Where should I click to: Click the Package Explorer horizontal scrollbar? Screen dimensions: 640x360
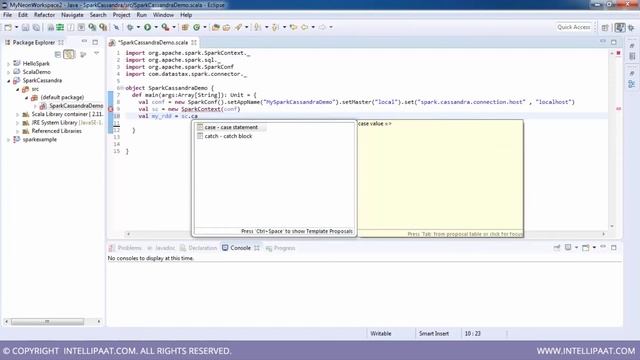[47, 322]
